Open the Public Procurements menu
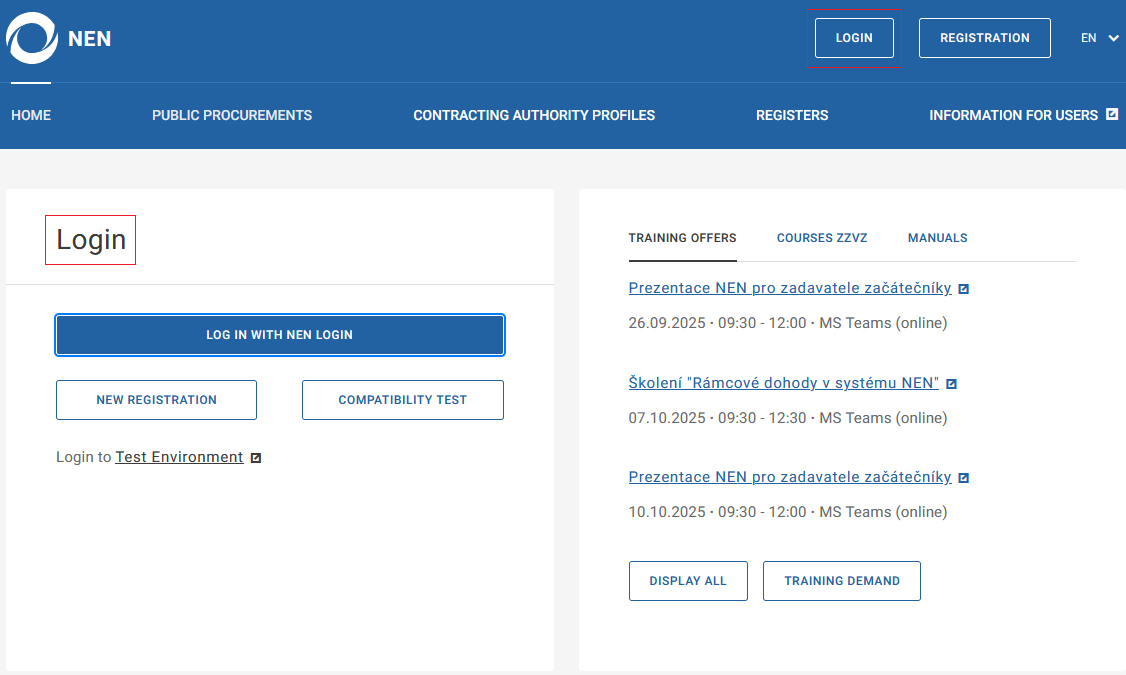Viewport: 1126px width, 675px height. 232,115
